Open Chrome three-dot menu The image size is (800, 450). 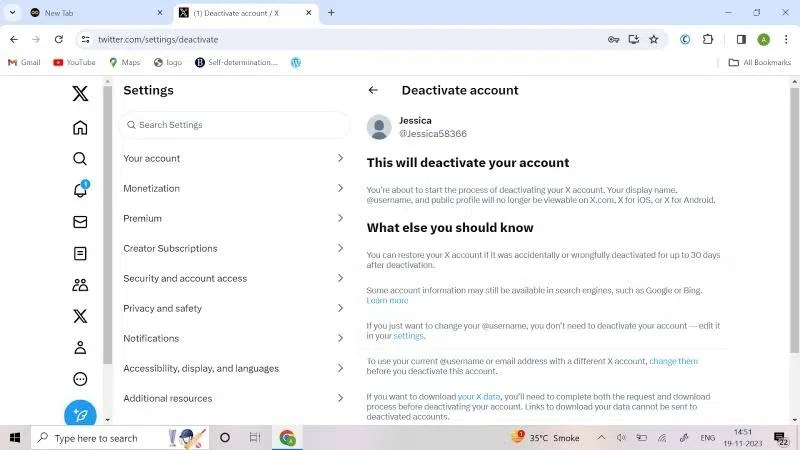[x=786, y=39]
